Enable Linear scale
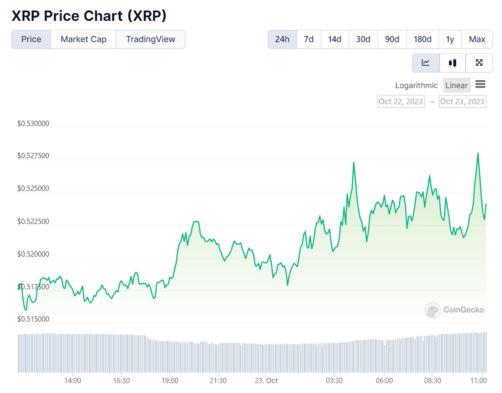Viewport: 502px width, 393px height. pyautogui.click(x=456, y=85)
